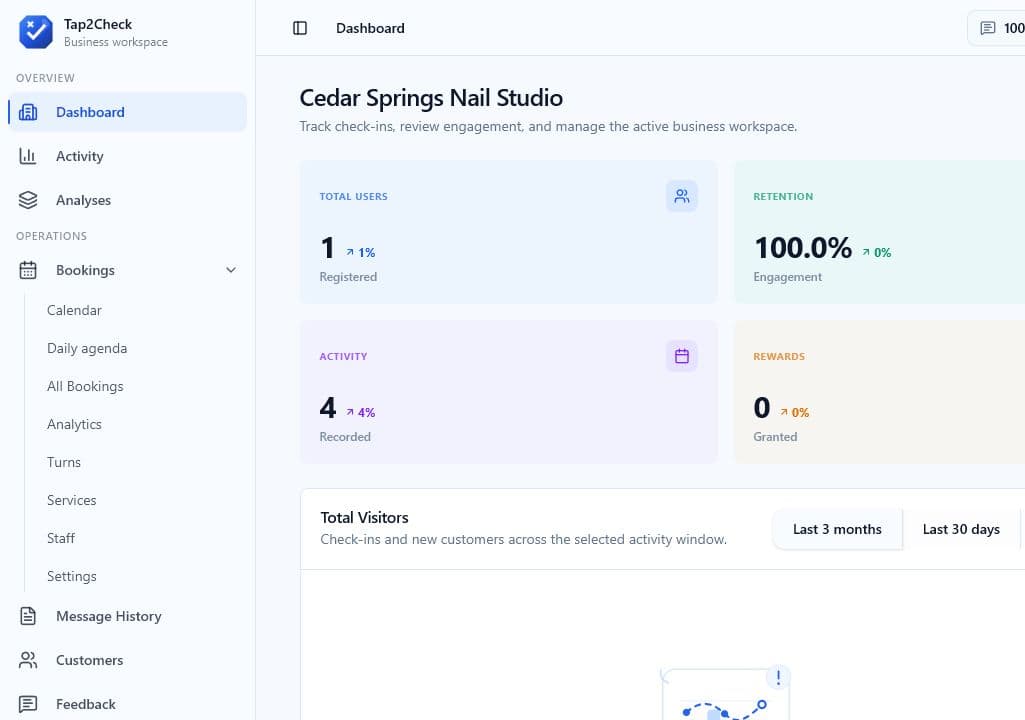This screenshot has width=1025, height=720.
Task: Click the Activity bar chart icon
Action: [27, 156]
